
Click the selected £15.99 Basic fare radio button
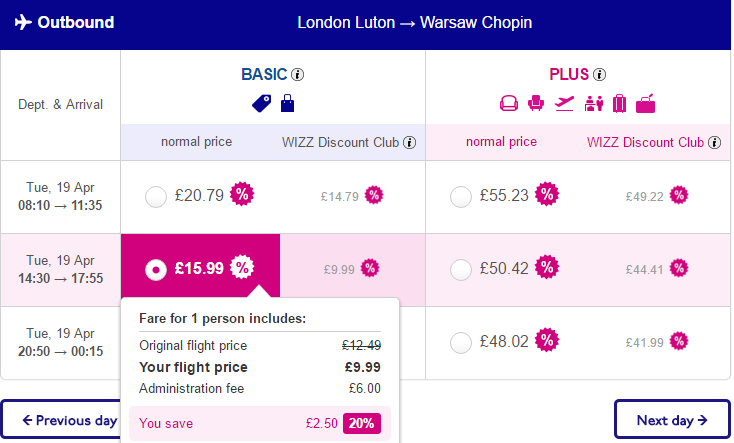156,270
